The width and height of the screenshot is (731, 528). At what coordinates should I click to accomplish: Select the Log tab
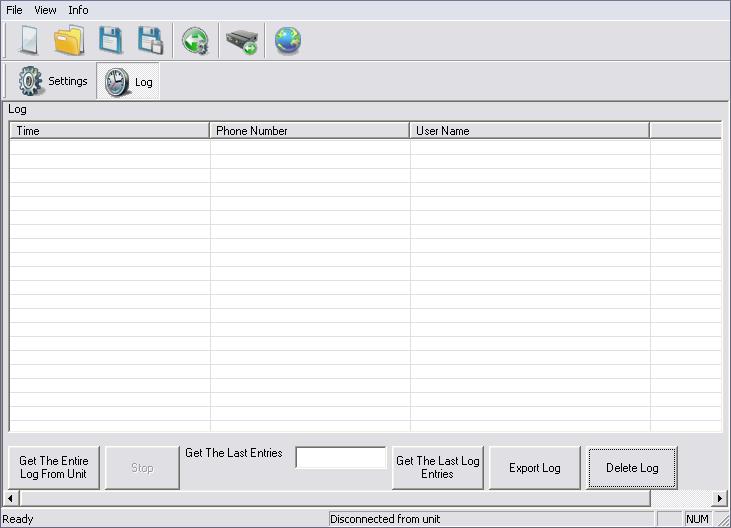pos(129,82)
